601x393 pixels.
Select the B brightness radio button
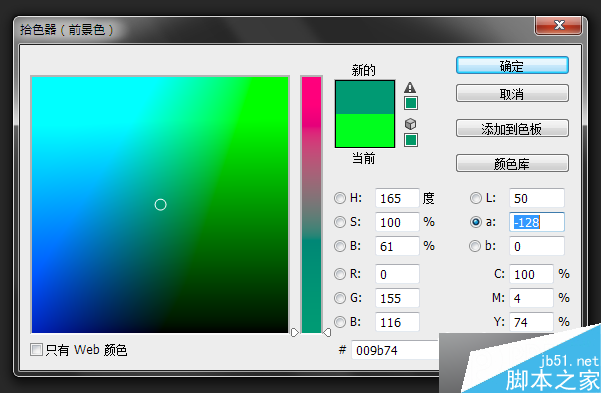click(340, 246)
